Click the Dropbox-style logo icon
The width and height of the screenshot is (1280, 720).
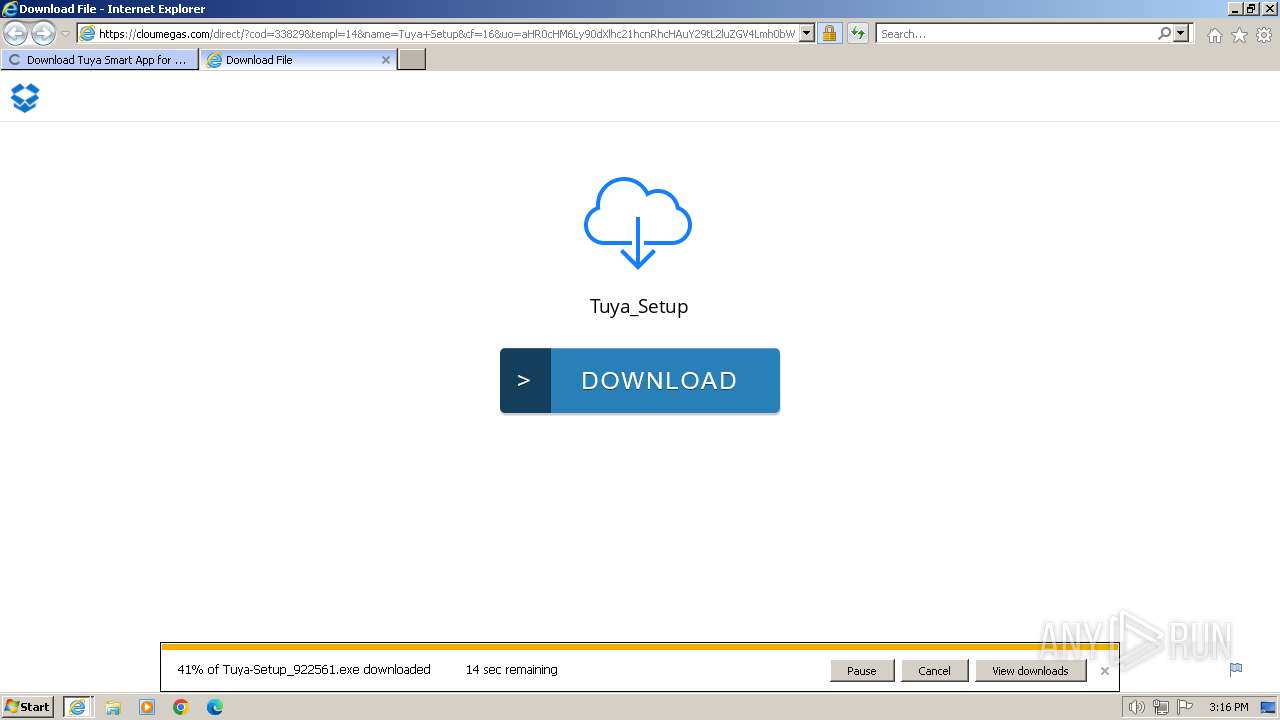(25, 97)
